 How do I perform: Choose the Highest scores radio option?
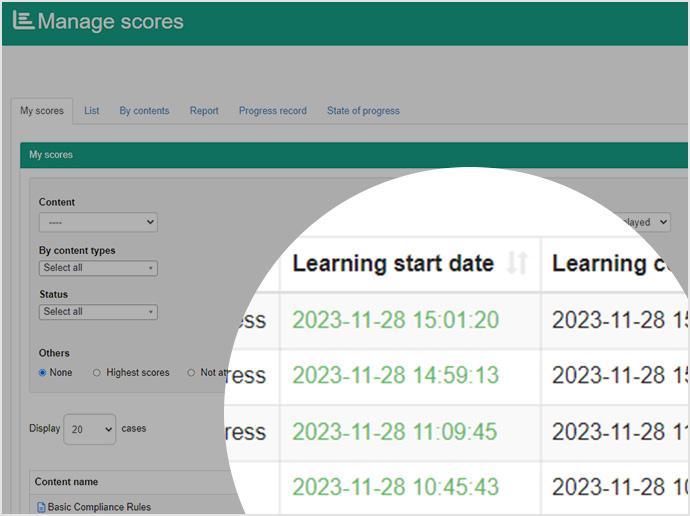coord(97,373)
